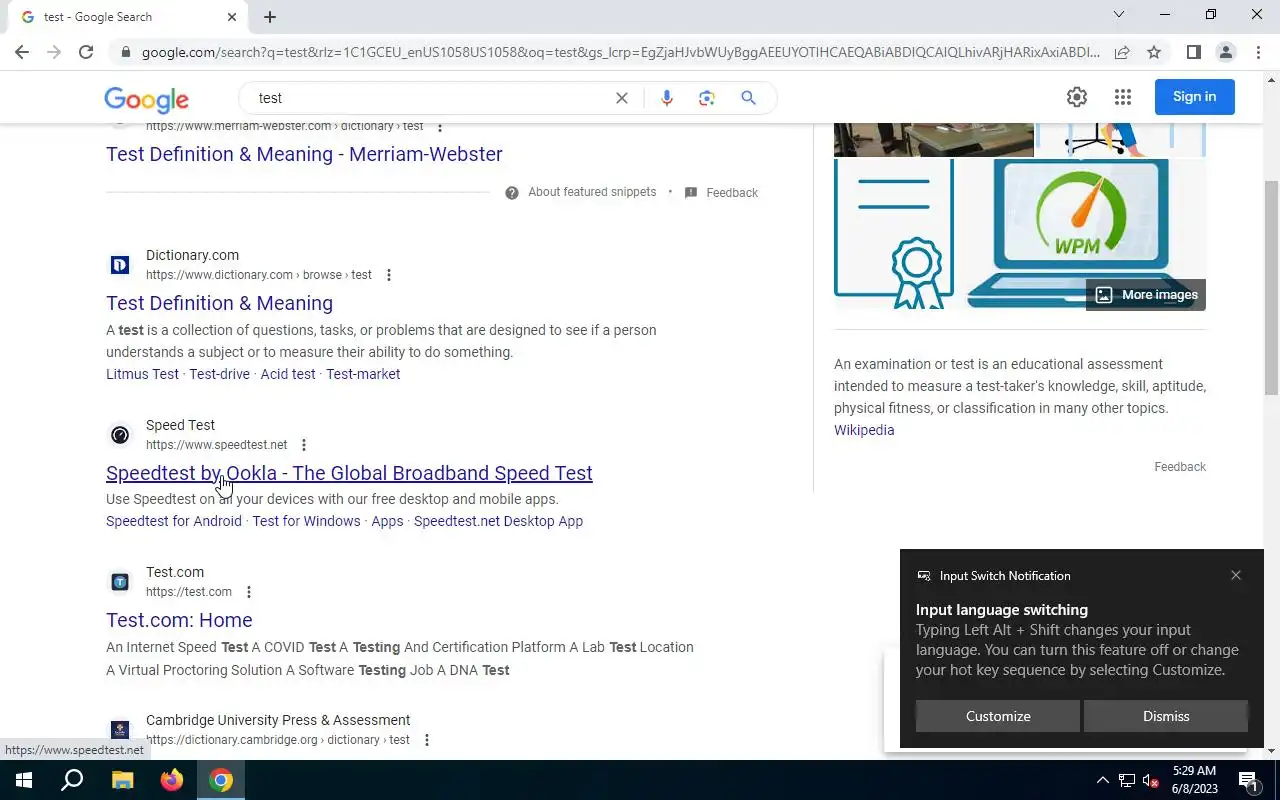
Task: Open the Acid test sublink
Action: (x=288, y=374)
